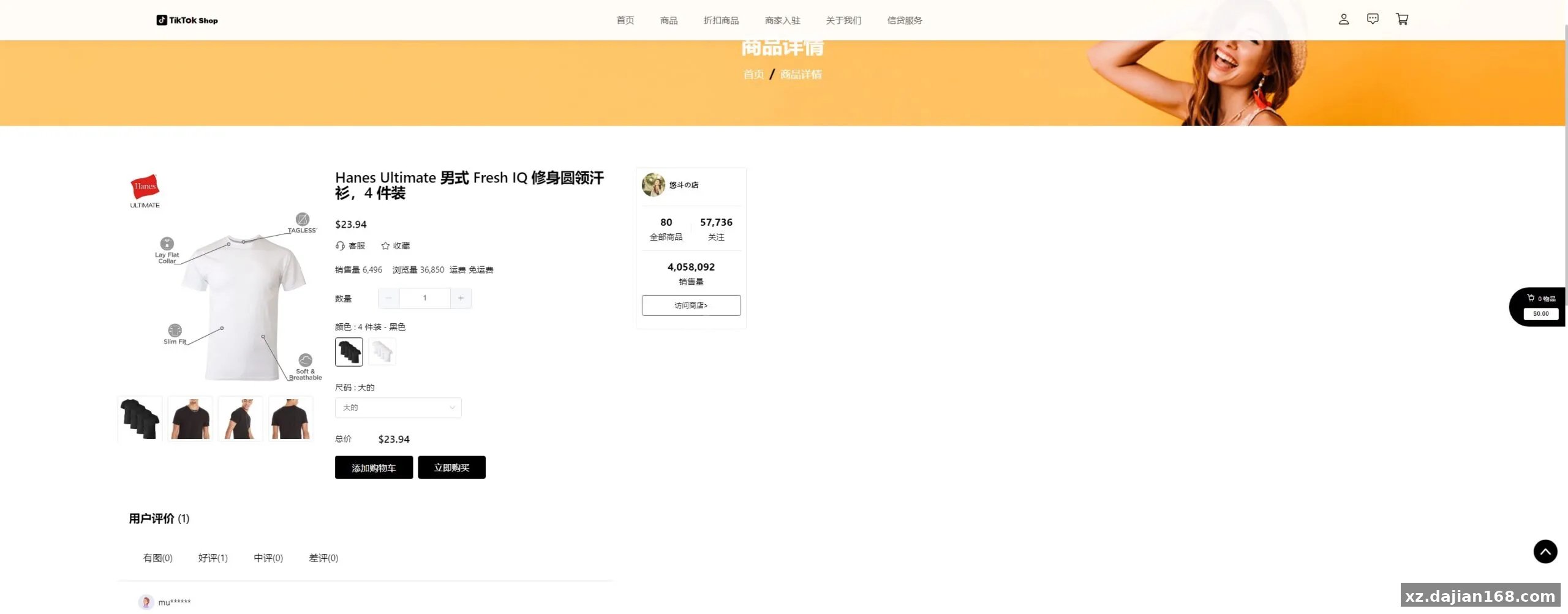Open 商家入驻 in the top navigation
The image size is (1568, 614).
782,20
